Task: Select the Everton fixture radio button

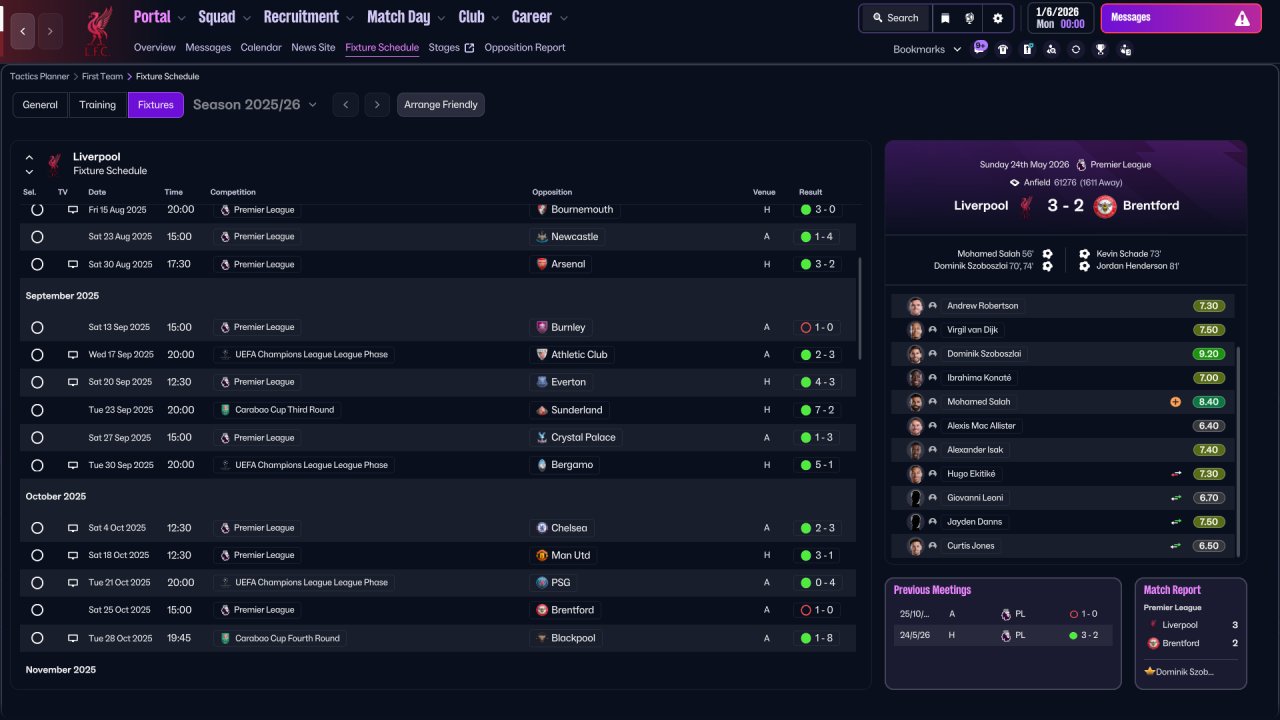Action: [x=37, y=382]
